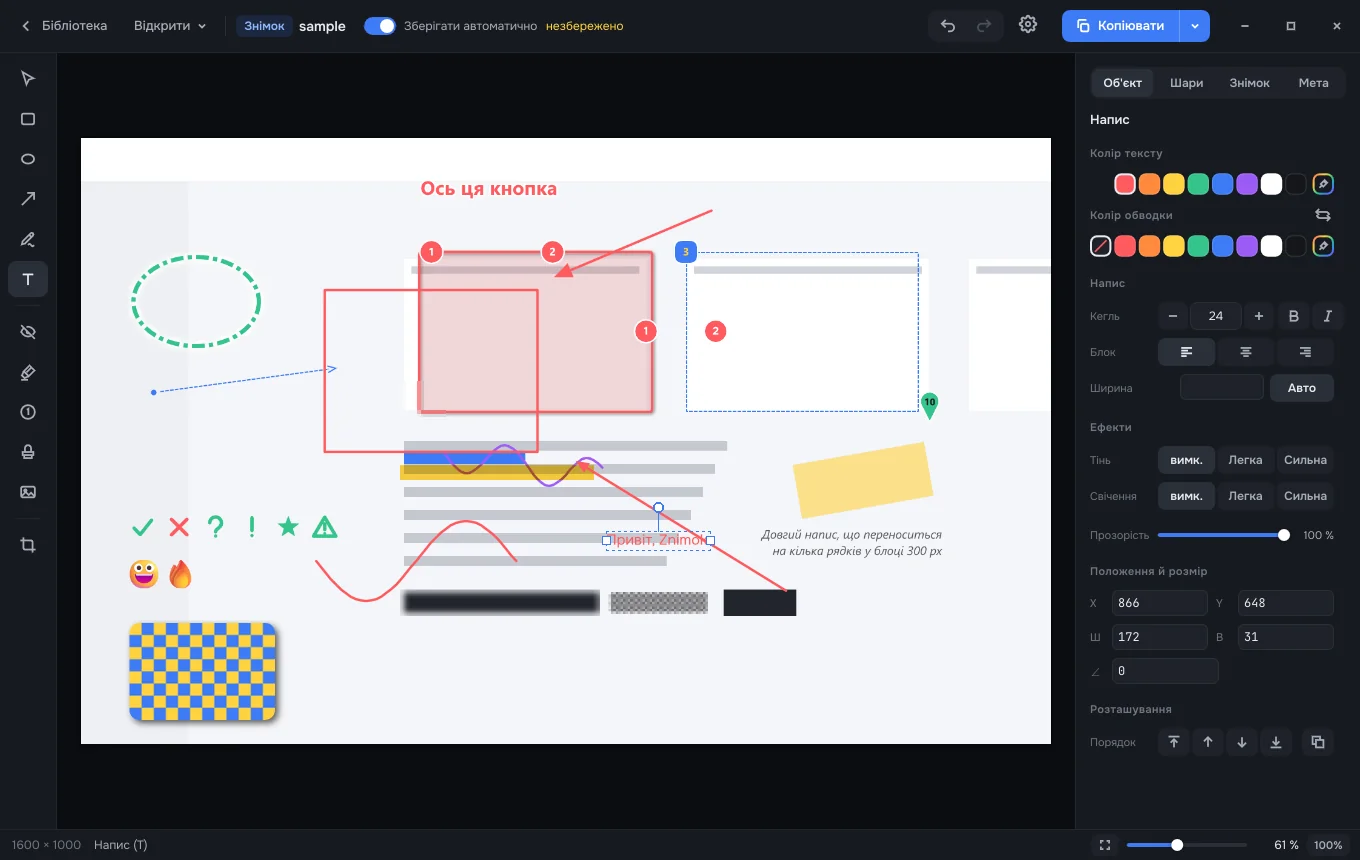The height and width of the screenshot is (860, 1360).
Task: Click the fit-to-screen icon in status bar
Action: 1105,845
